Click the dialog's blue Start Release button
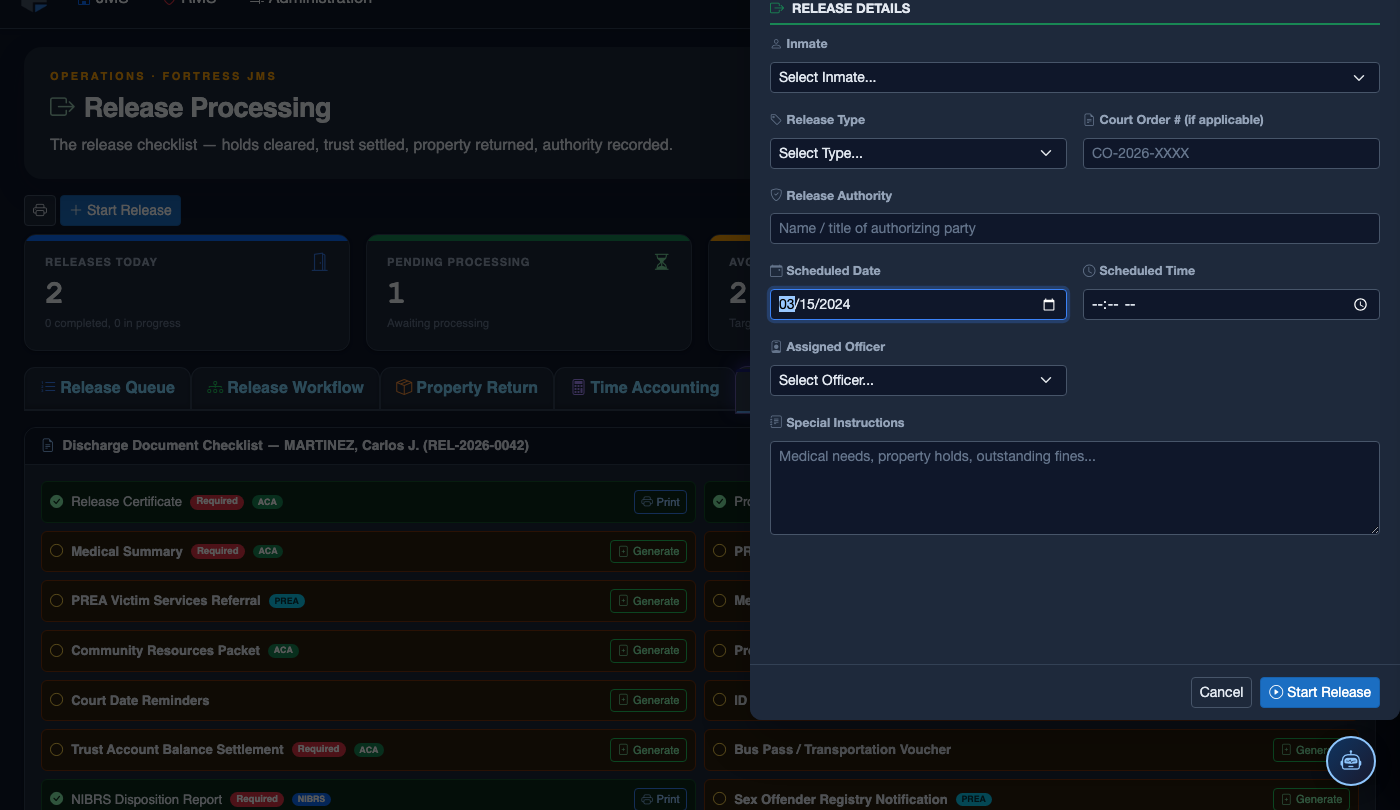Image resolution: width=1400 pixels, height=810 pixels. pos(1320,692)
